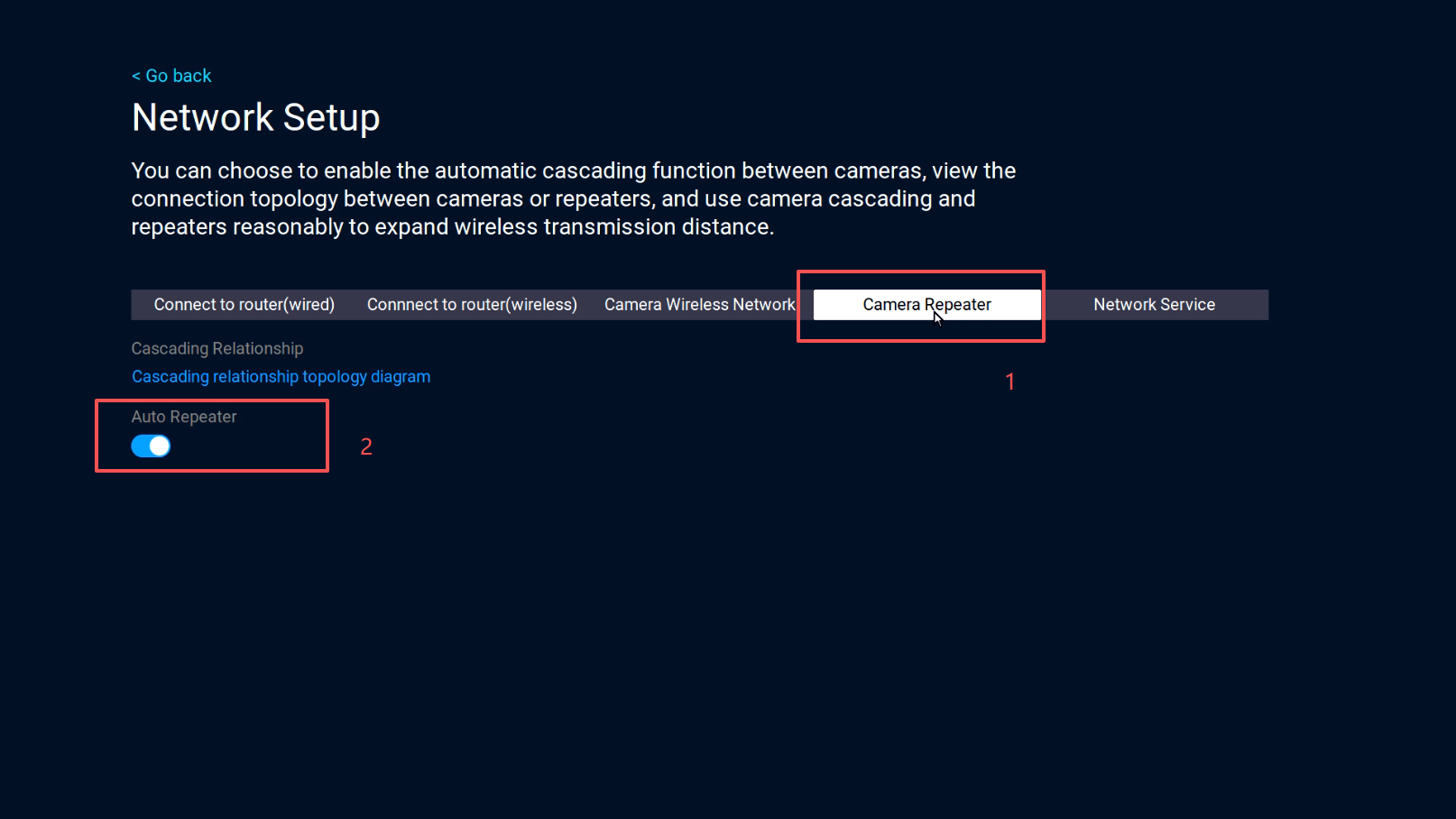Click the white knob of the Auto Repeater switch

160,446
